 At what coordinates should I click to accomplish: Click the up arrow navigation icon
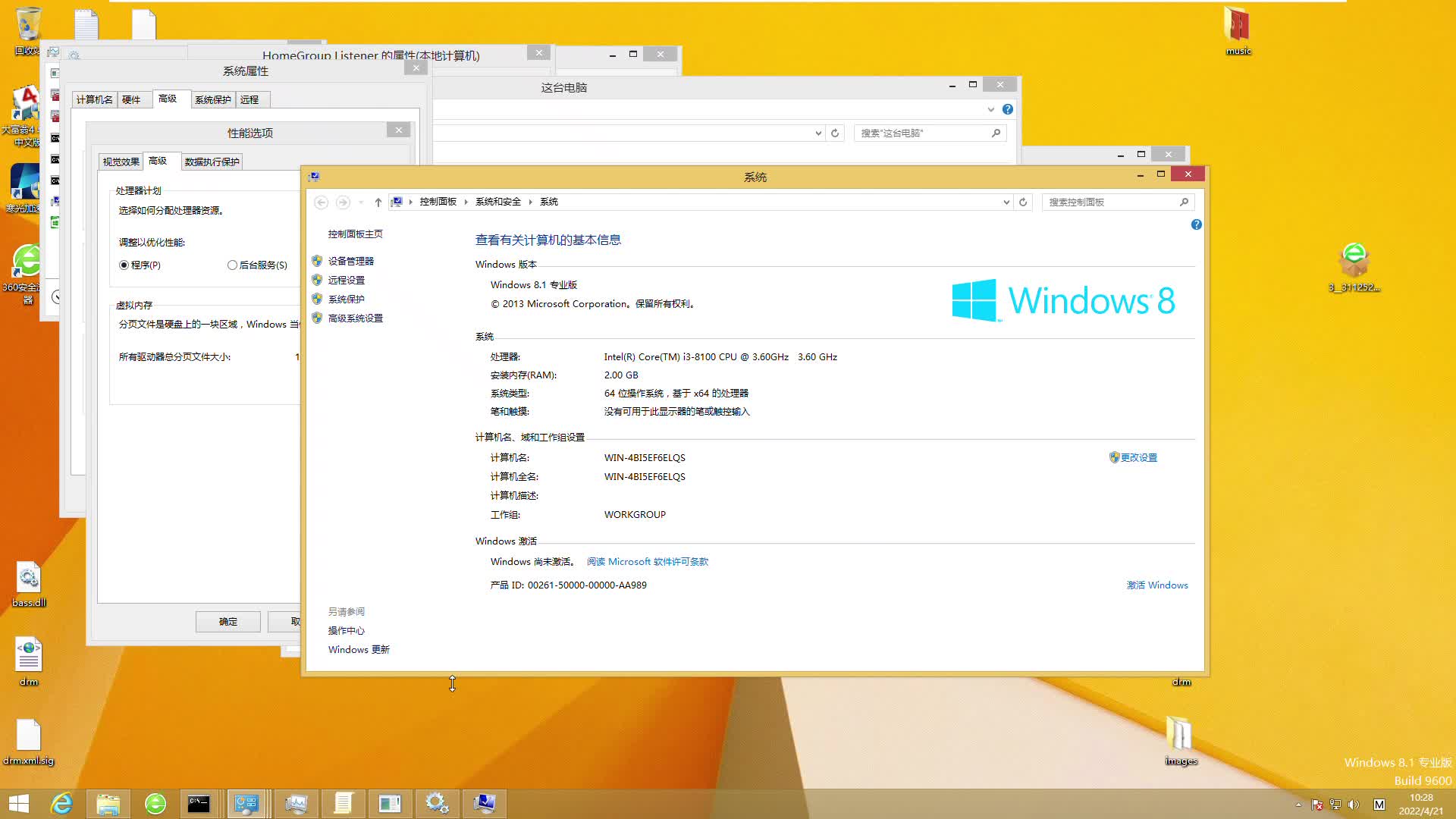378,202
